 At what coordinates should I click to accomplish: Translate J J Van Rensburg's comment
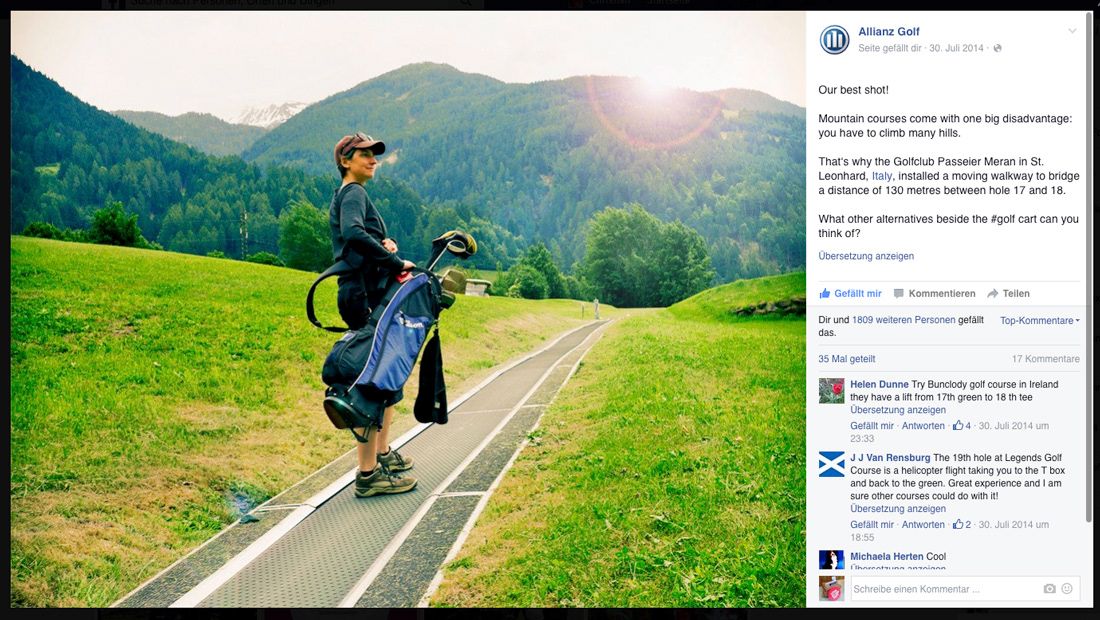point(898,508)
